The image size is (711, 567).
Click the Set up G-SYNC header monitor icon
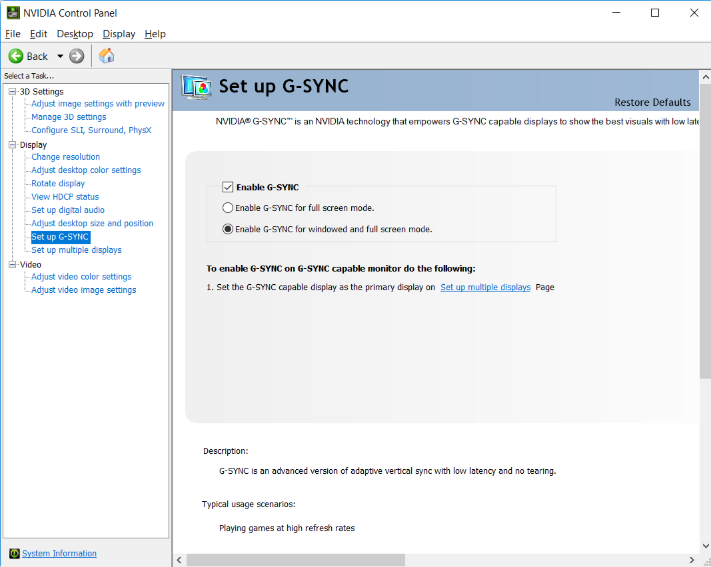(x=196, y=87)
